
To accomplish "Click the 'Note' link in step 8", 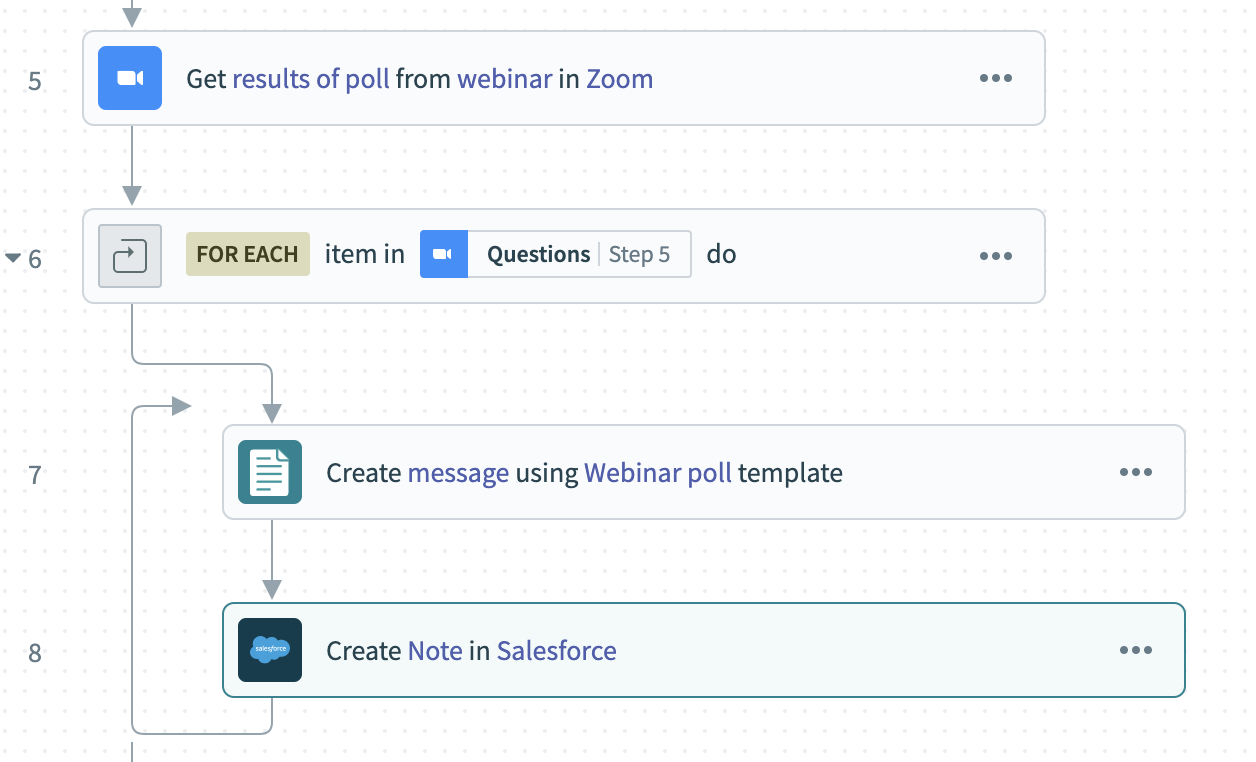I will click(x=435, y=651).
